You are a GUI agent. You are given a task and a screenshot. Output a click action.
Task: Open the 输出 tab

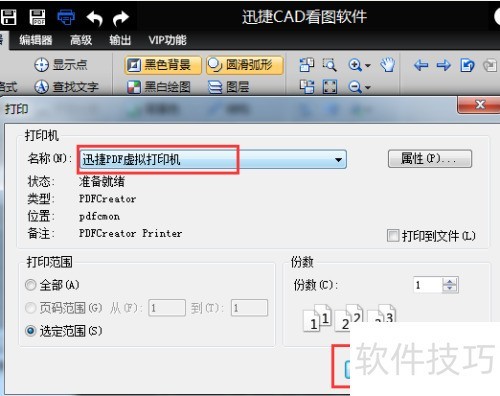[x=120, y=40]
